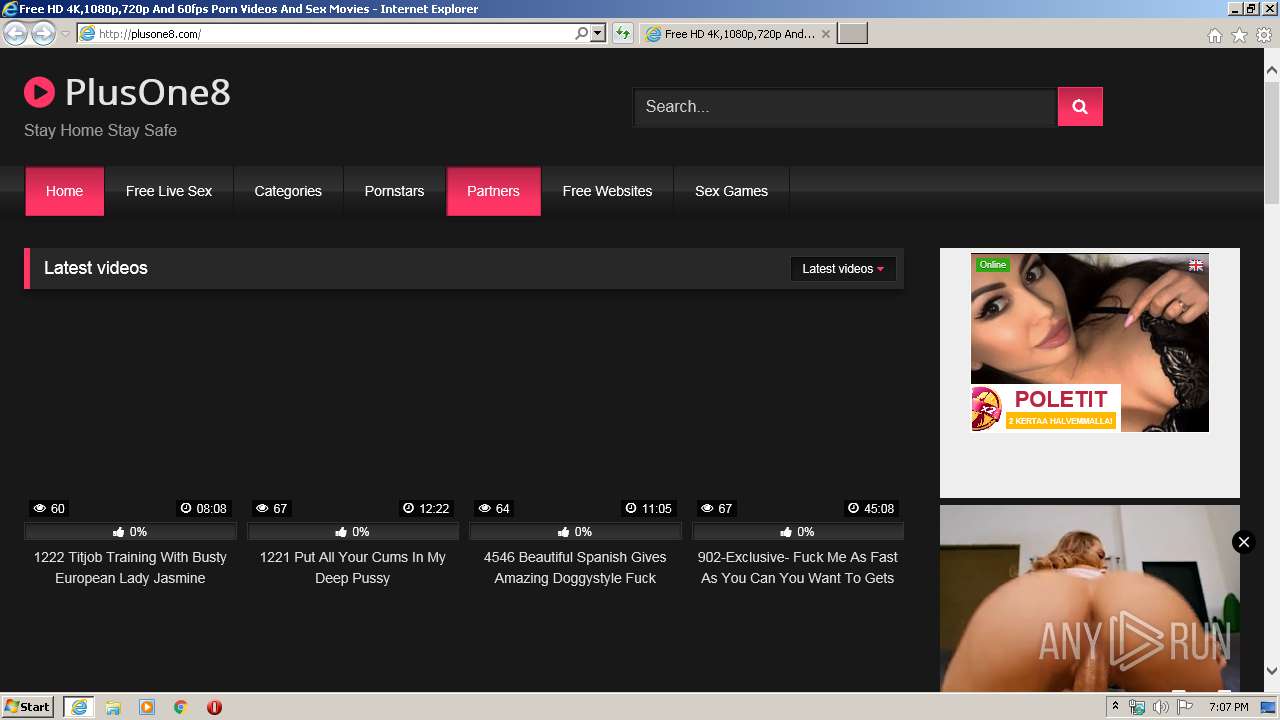Expand the Latest videos sort dropdown
The image size is (1280, 720).
click(843, 268)
